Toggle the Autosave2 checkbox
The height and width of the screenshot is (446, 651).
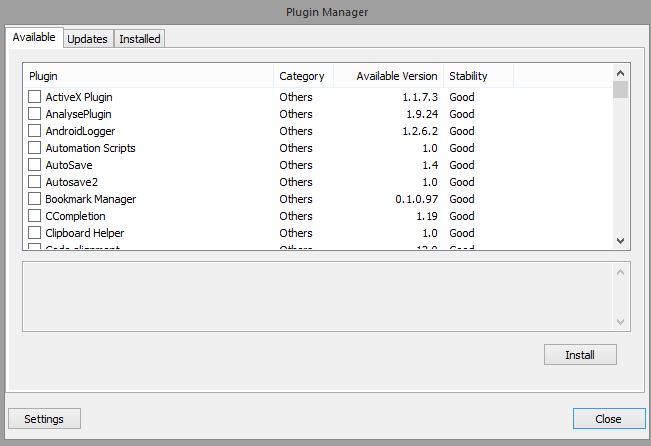(35, 182)
